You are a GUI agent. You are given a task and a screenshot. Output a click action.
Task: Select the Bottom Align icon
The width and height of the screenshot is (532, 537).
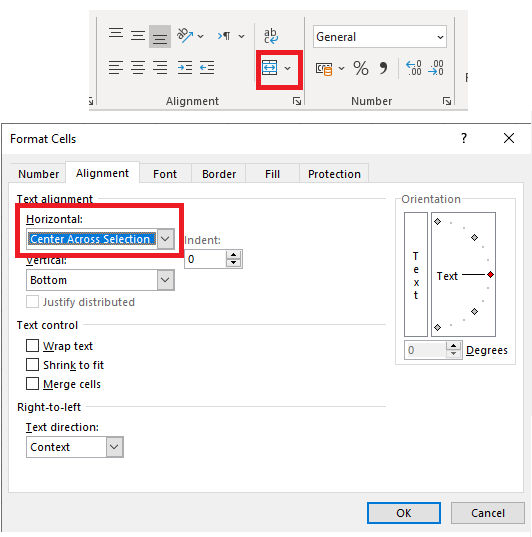click(x=160, y=37)
